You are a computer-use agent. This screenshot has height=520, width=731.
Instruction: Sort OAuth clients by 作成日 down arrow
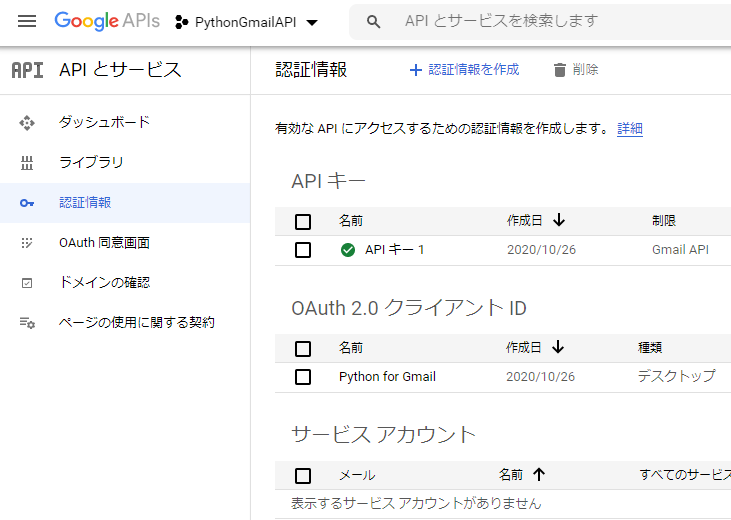pyautogui.click(x=558, y=347)
